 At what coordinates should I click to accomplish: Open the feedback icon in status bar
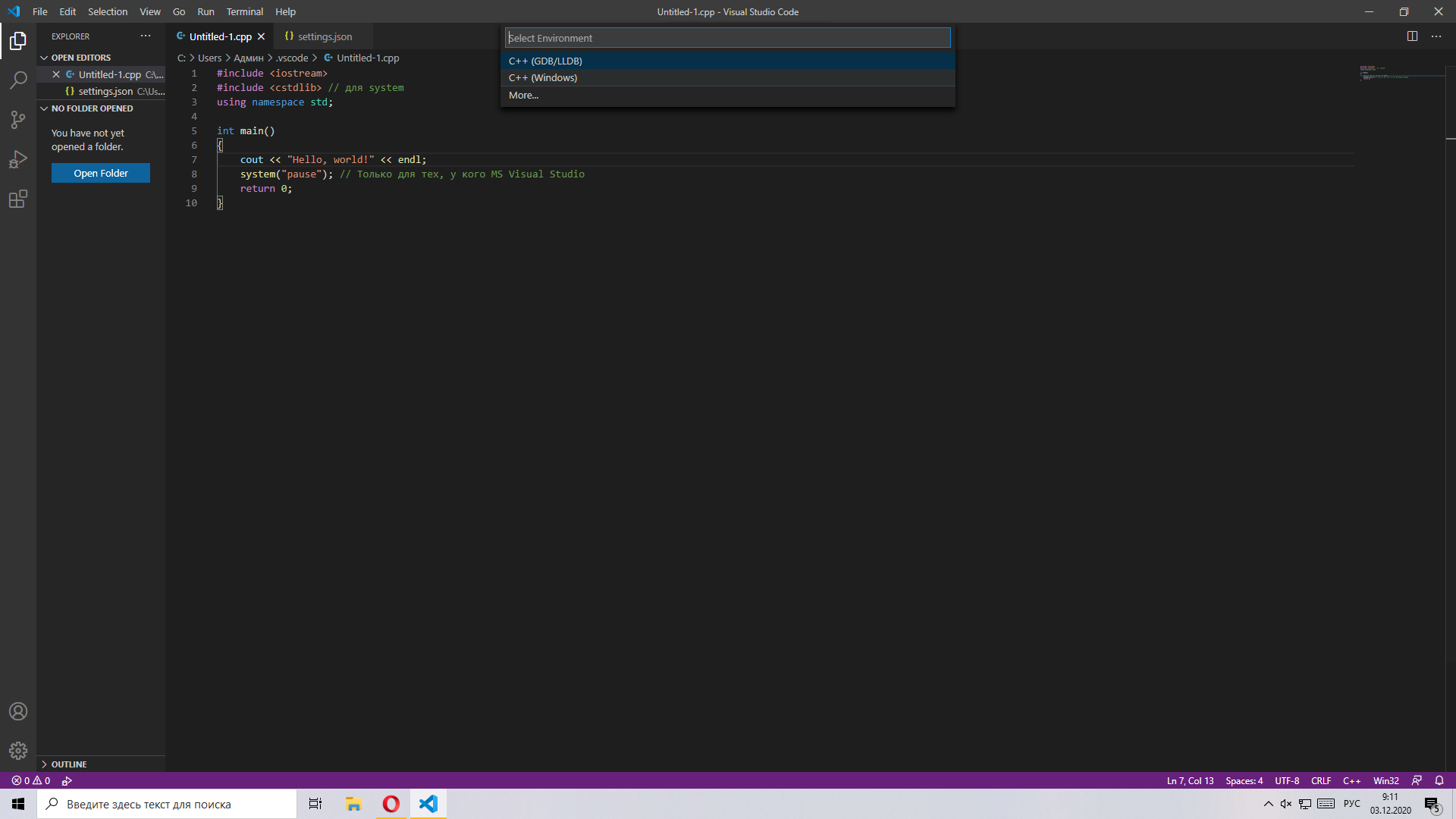[1417, 780]
